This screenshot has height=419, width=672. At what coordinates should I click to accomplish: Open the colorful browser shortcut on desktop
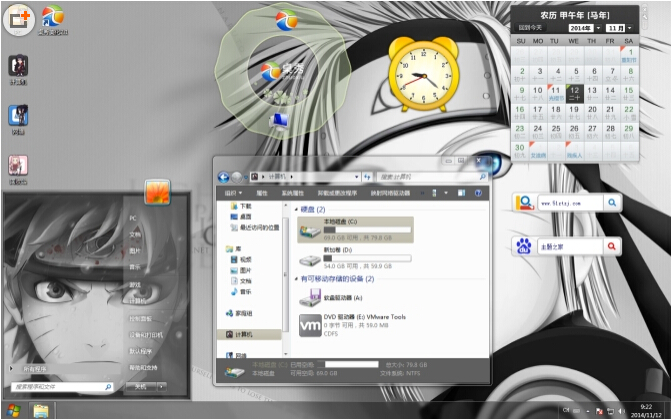tap(53, 17)
